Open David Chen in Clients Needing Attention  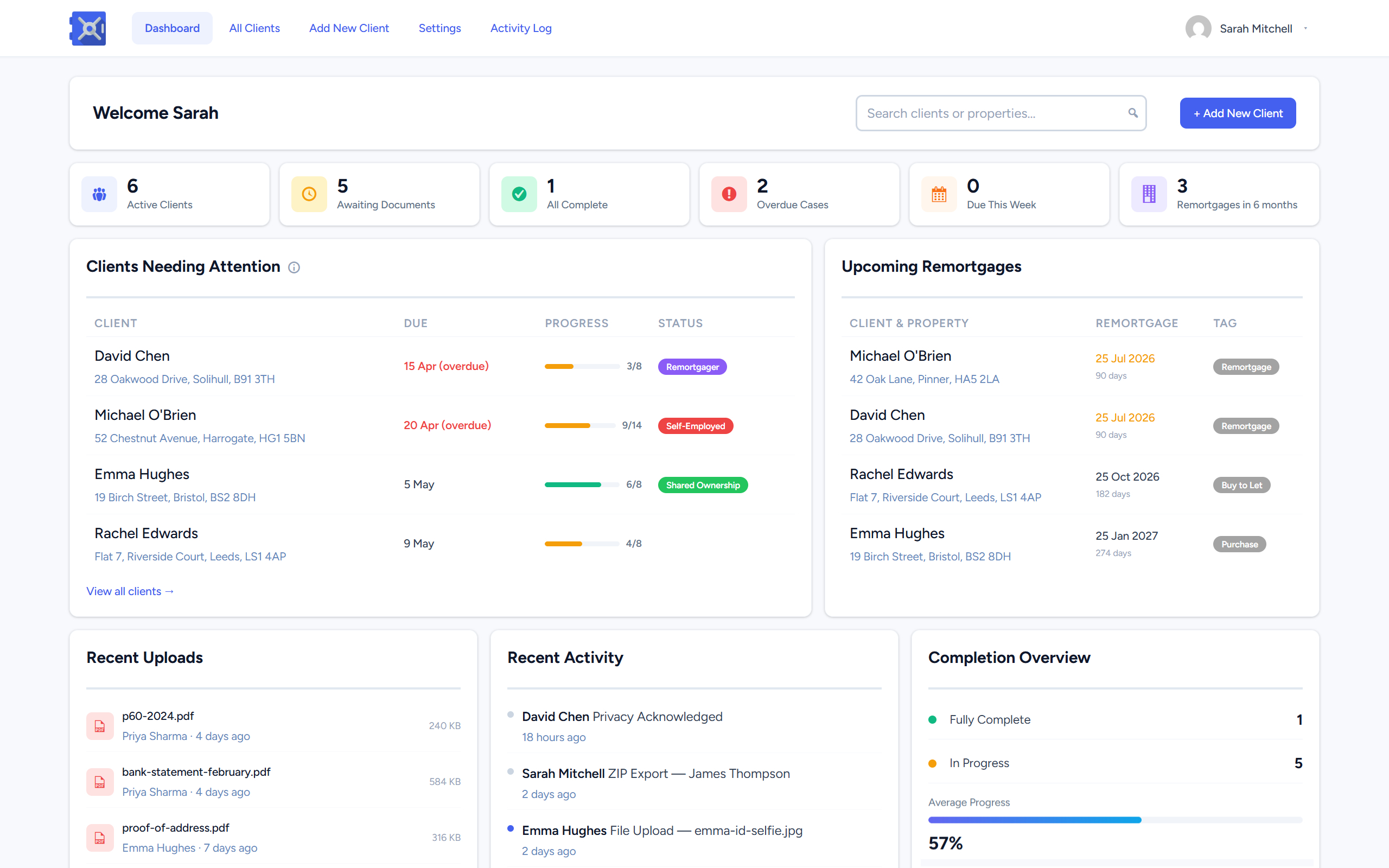pos(132,356)
